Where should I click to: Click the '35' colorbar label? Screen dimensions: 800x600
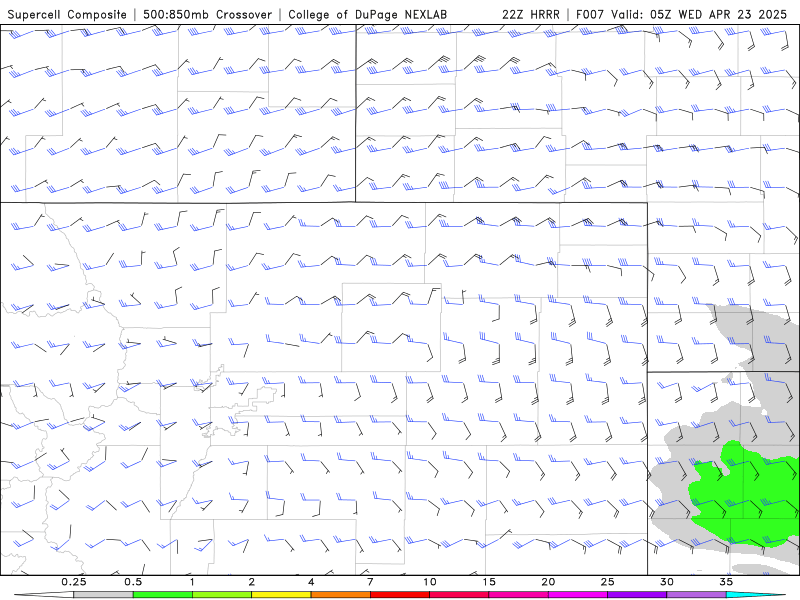[726, 582]
